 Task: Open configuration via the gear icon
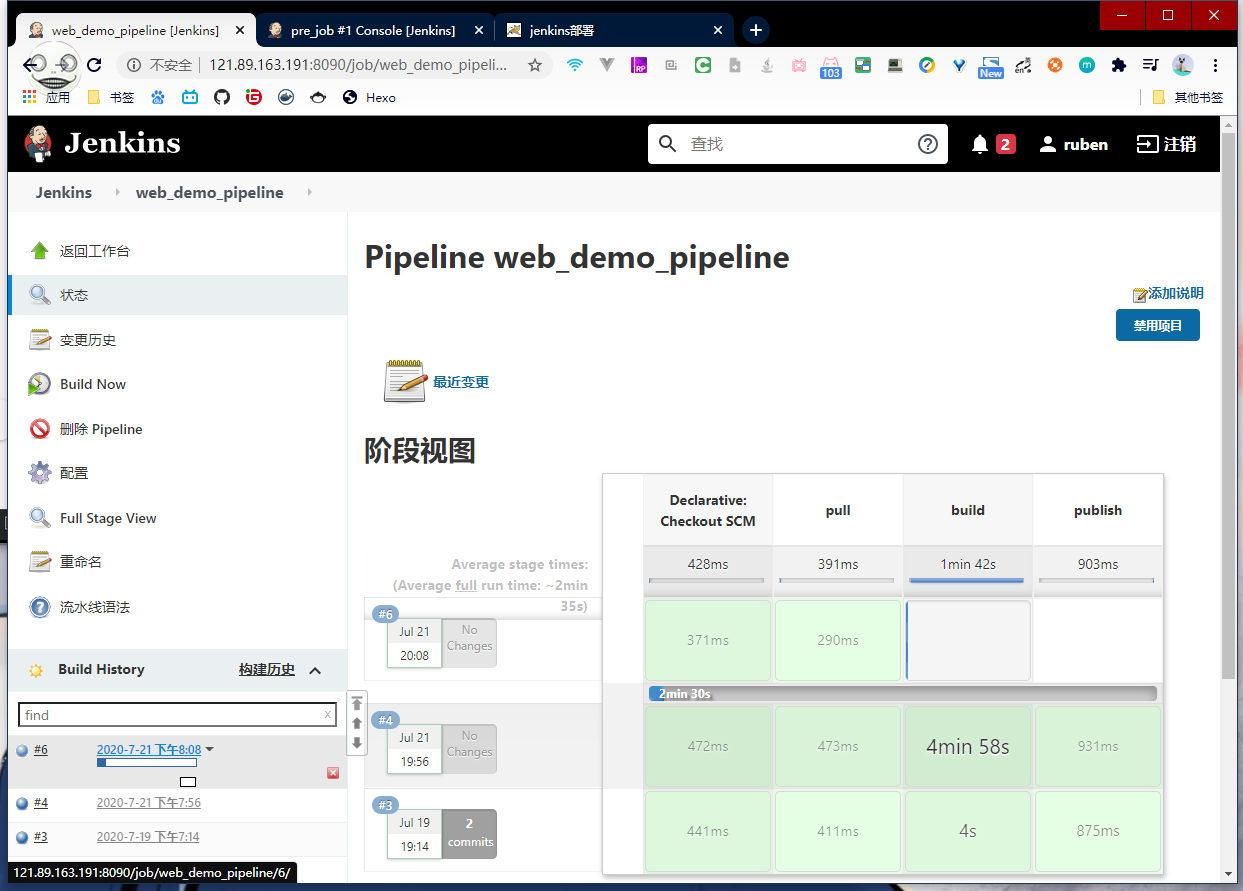point(39,473)
